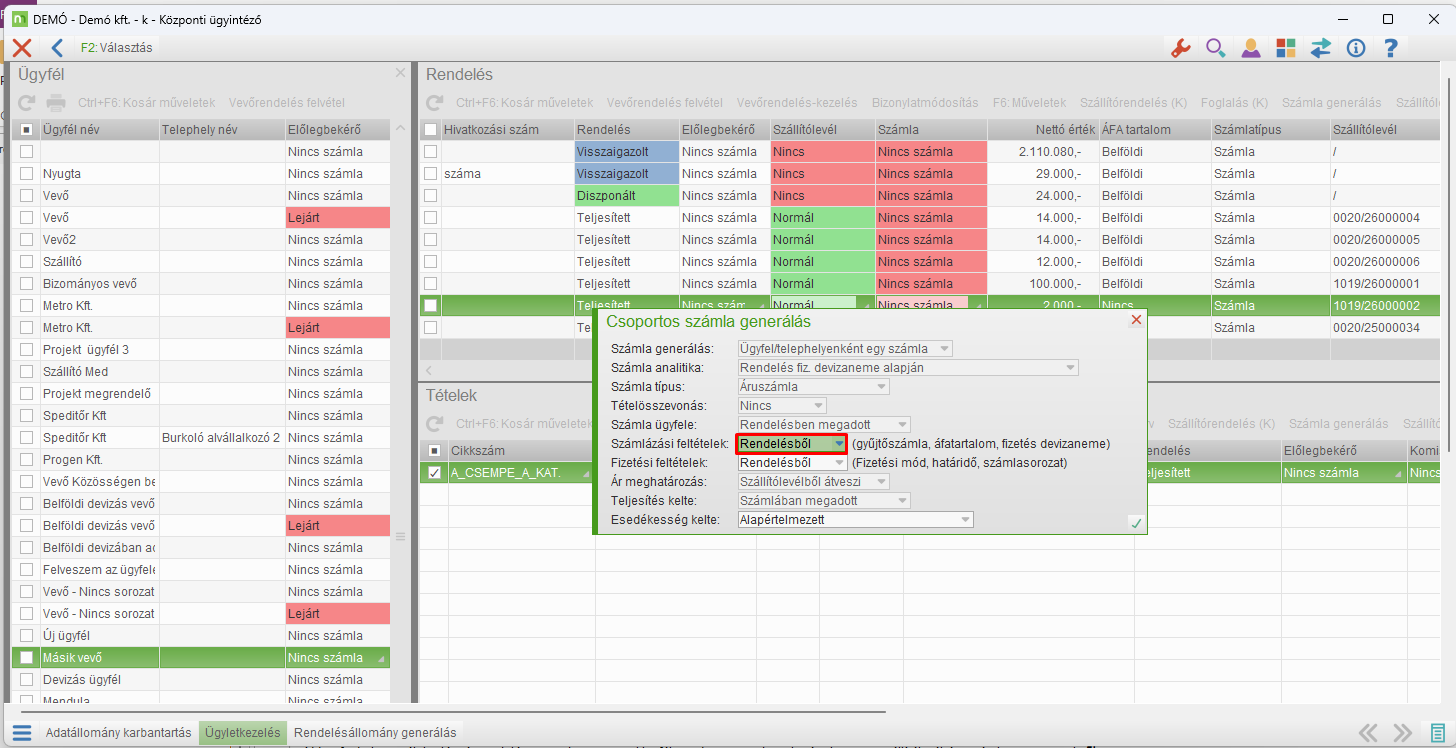Go back with the blue arrow icon
This screenshot has width=1456, height=748.
coord(57,48)
